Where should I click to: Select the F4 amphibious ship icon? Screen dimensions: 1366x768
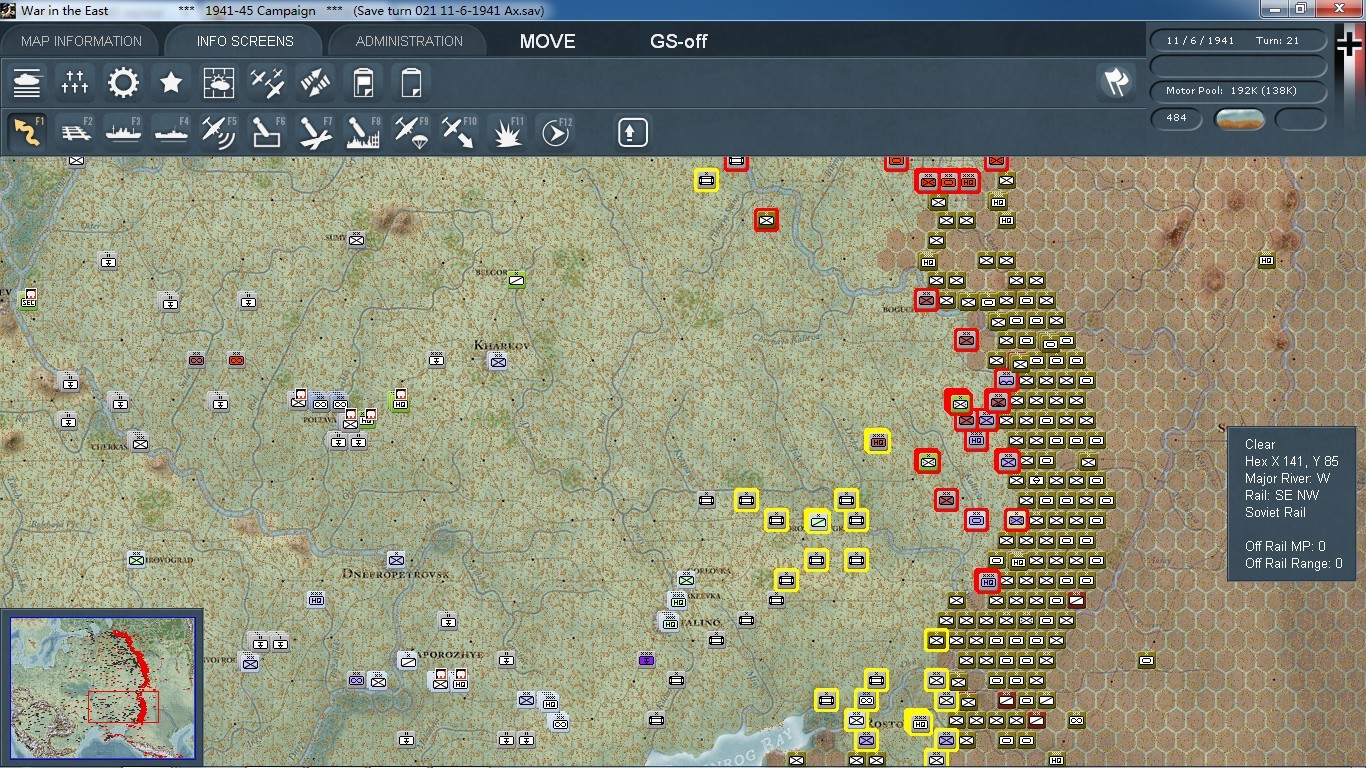coord(171,132)
